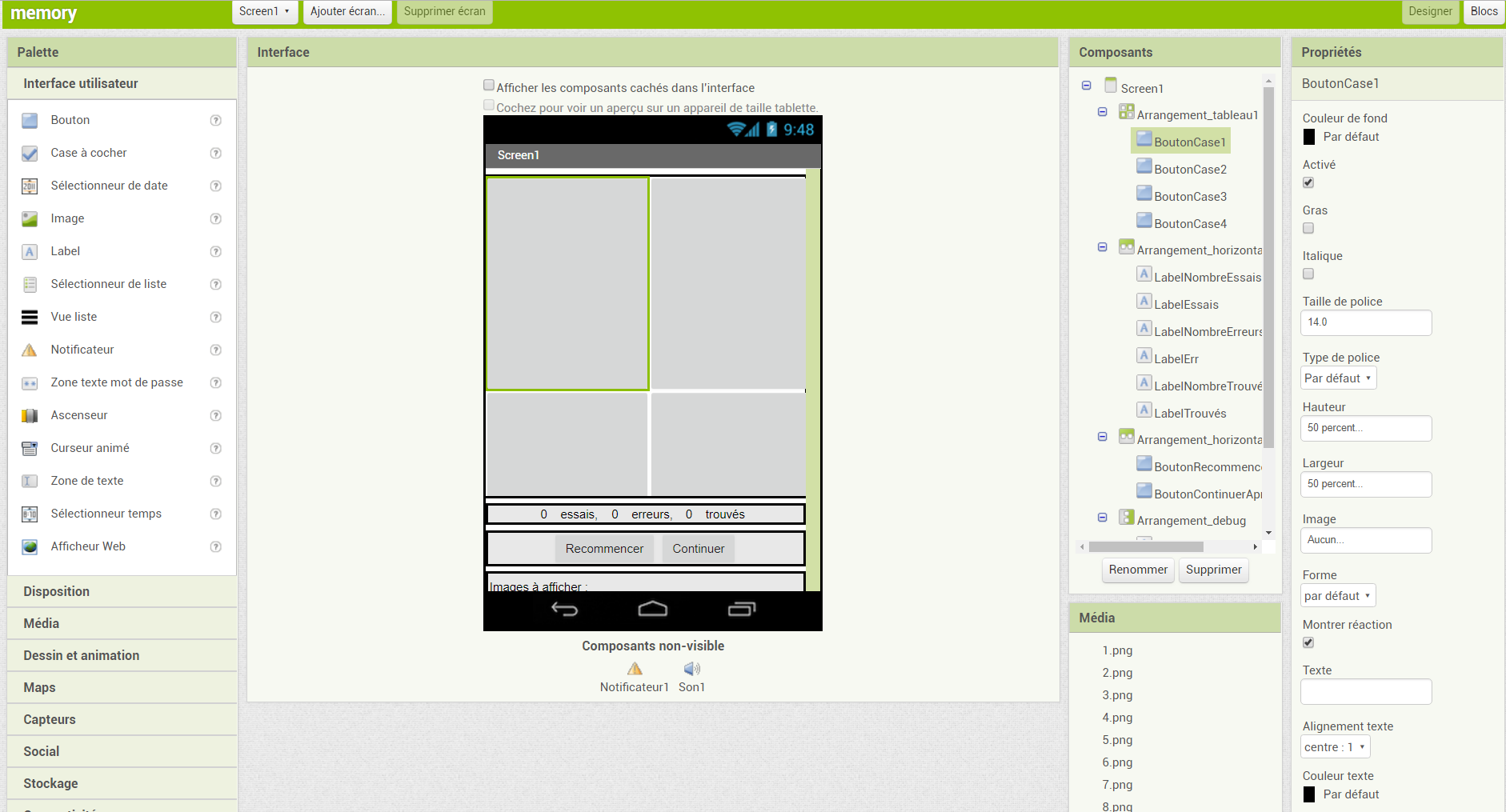
Task: Pick the Sélectionneur de liste icon
Action: 30,285
